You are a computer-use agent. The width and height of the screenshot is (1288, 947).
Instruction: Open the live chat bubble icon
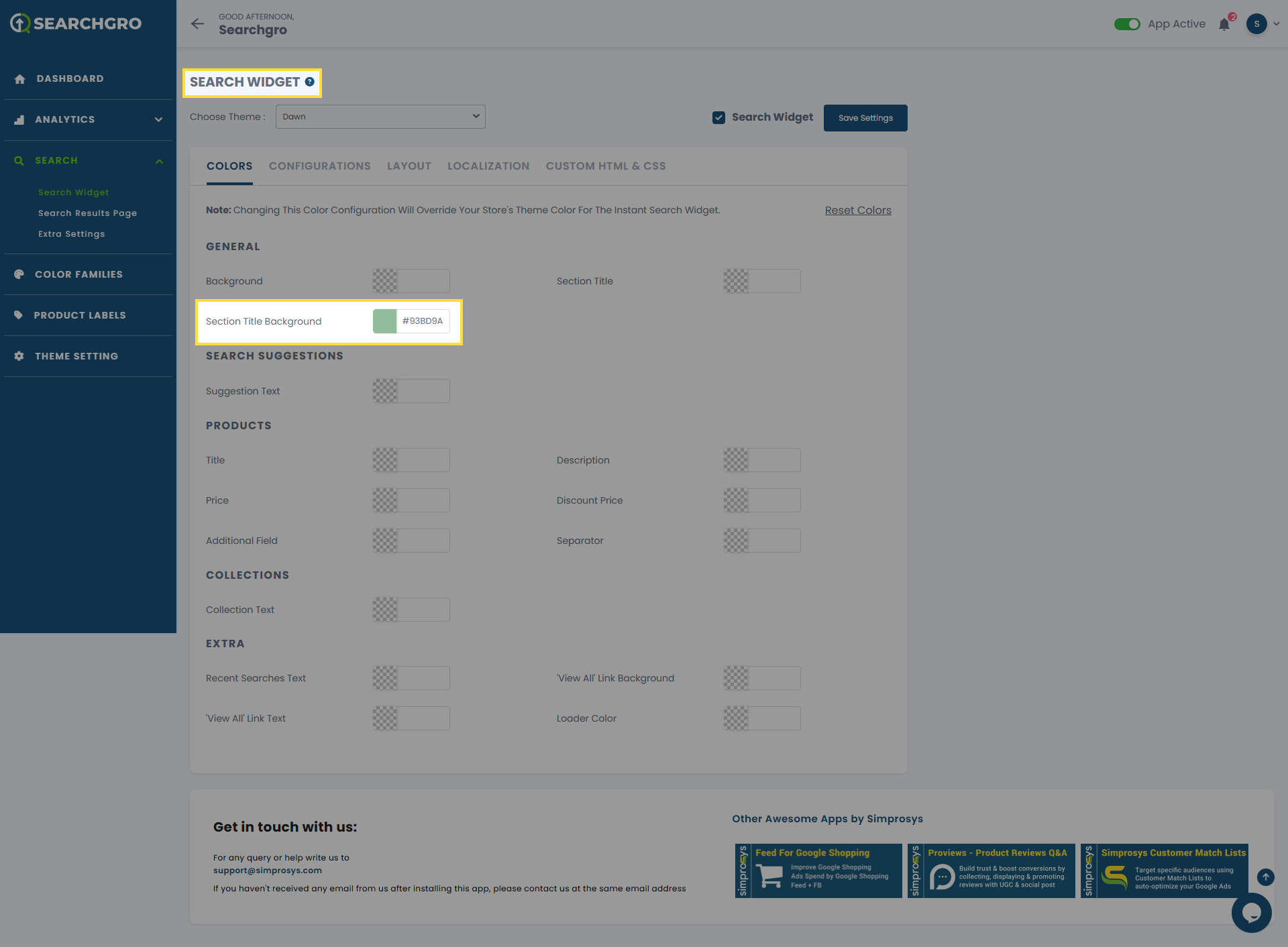point(1251,912)
